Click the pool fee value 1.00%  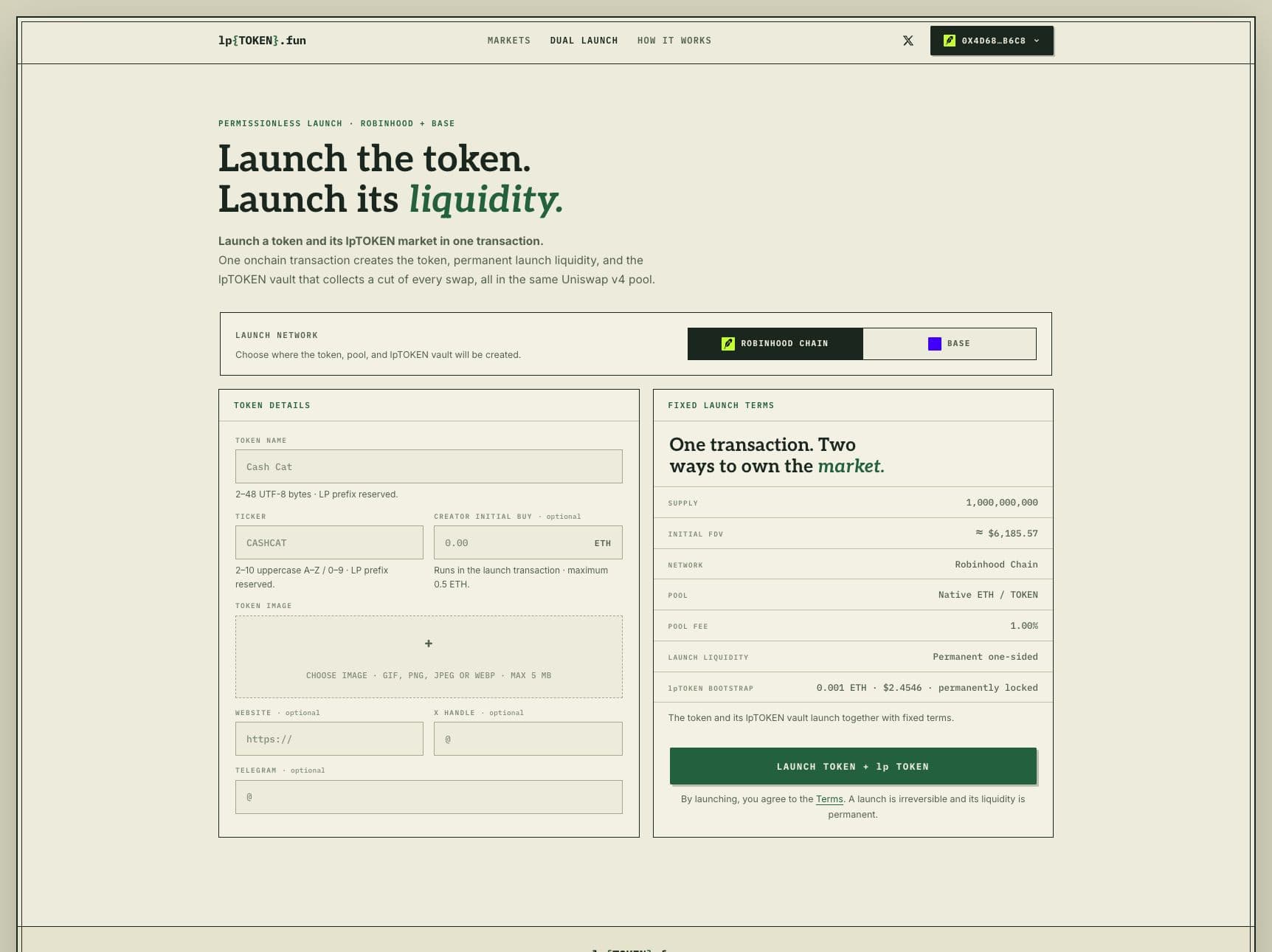point(1024,626)
